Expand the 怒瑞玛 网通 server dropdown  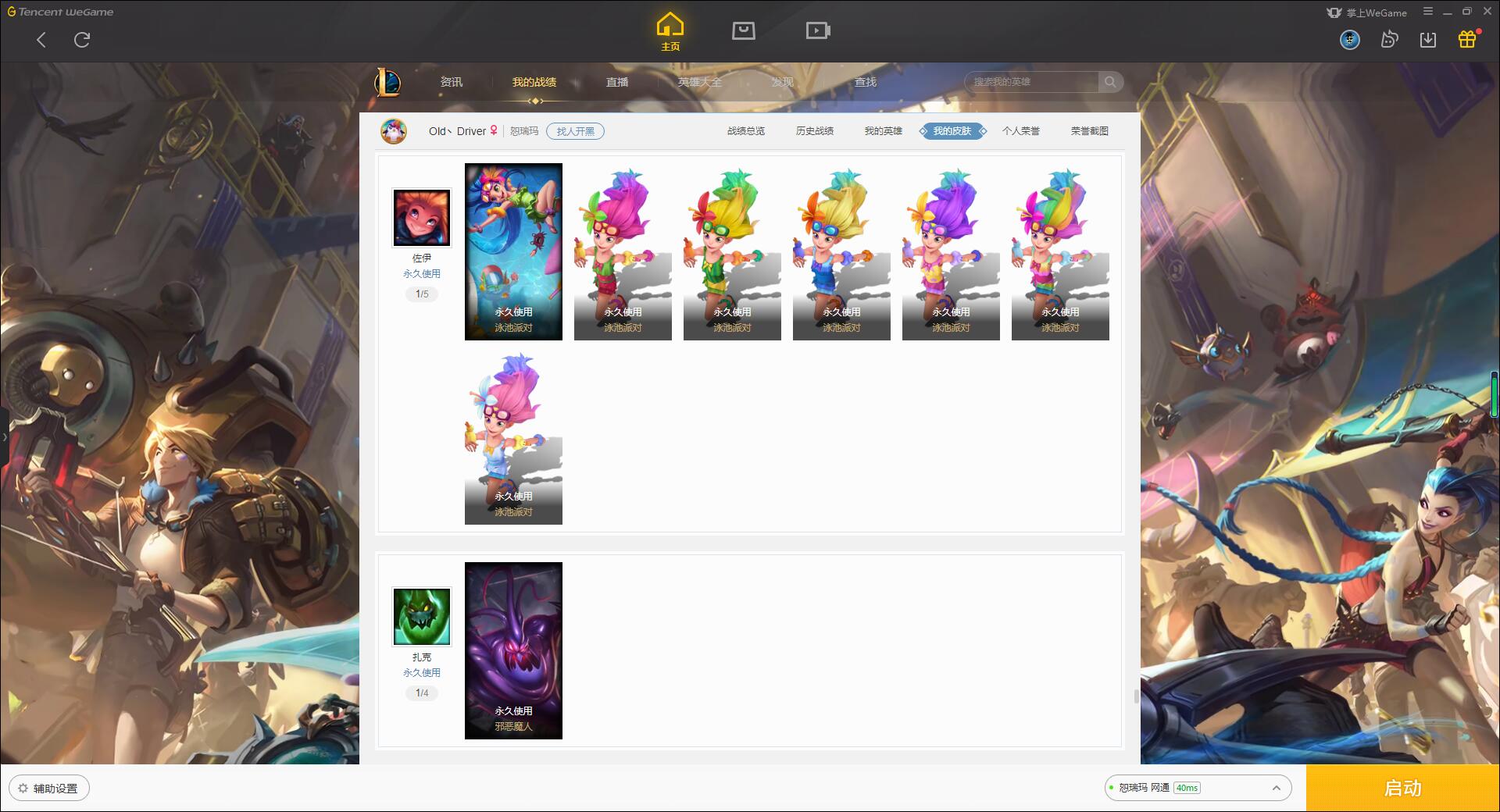[x=1198, y=788]
